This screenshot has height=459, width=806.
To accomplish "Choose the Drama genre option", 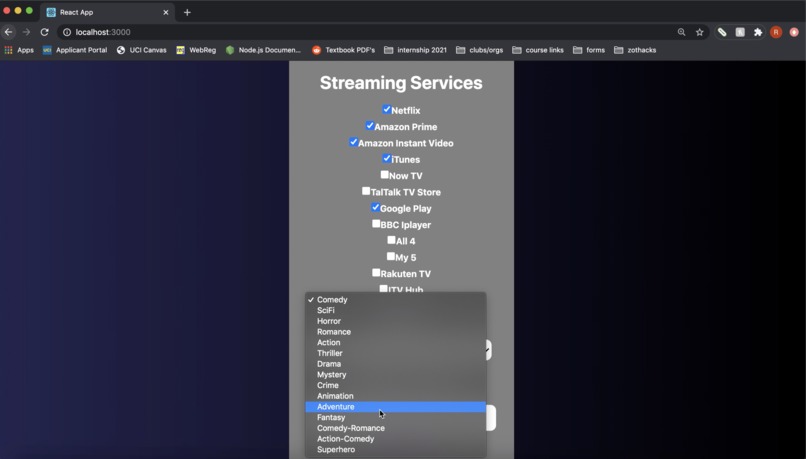I will pyautogui.click(x=395, y=364).
